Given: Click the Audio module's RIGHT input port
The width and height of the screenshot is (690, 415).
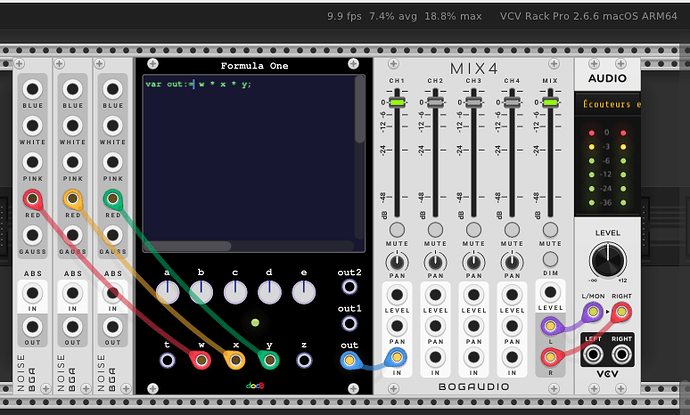Looking at the screenshot, I should 623,313.
